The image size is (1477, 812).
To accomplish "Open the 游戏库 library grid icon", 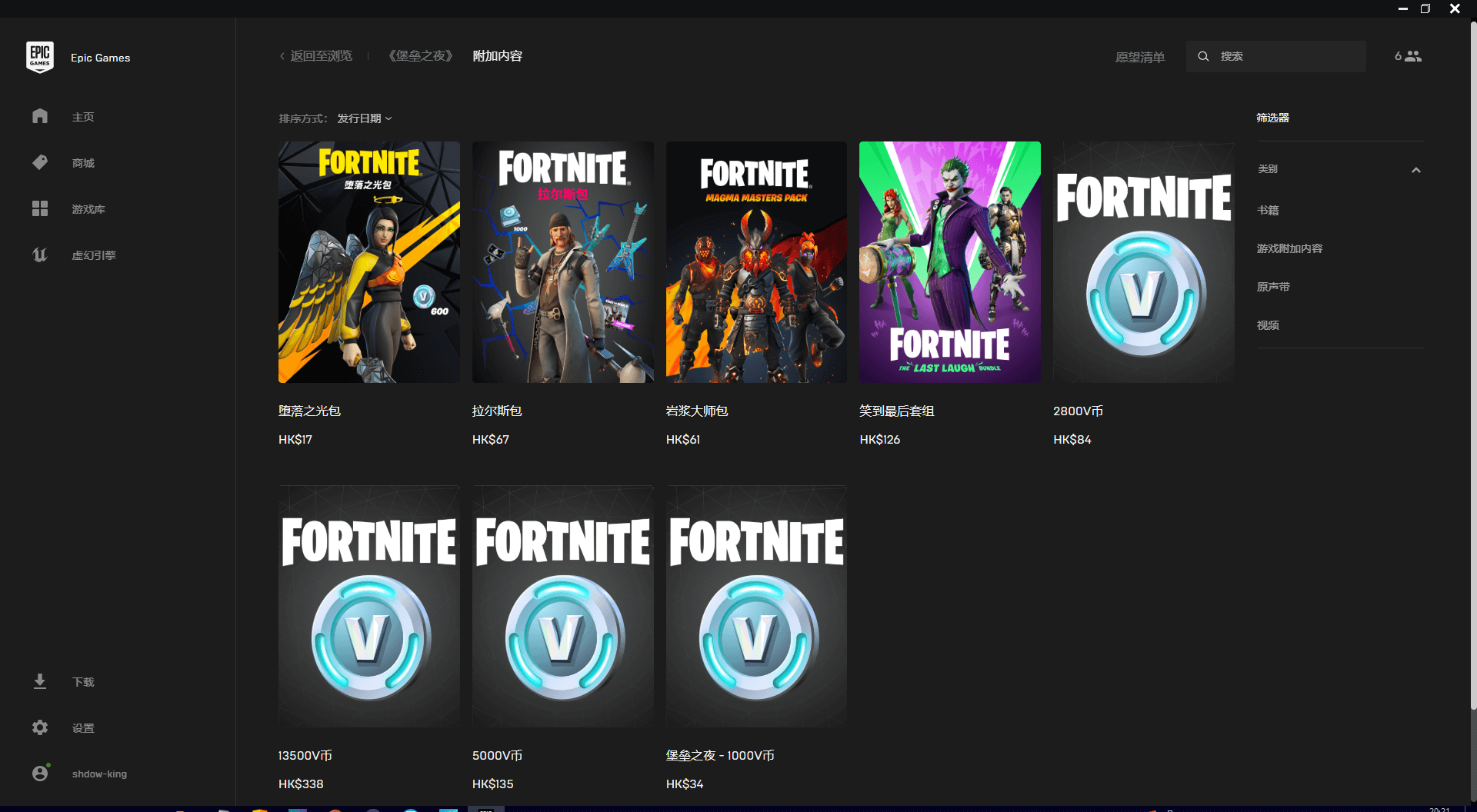I will 40,208.
